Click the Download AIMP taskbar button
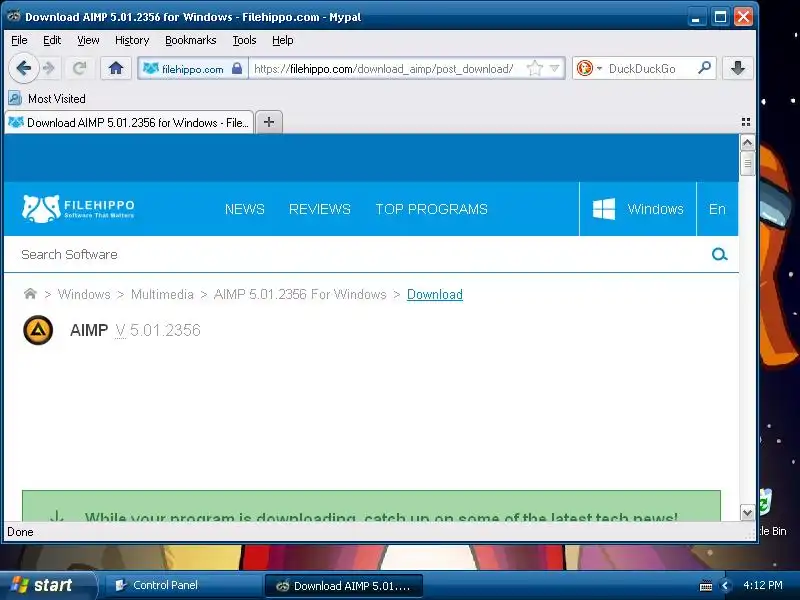The width and height of the screenshot is (800, 600). pos(343,586)
